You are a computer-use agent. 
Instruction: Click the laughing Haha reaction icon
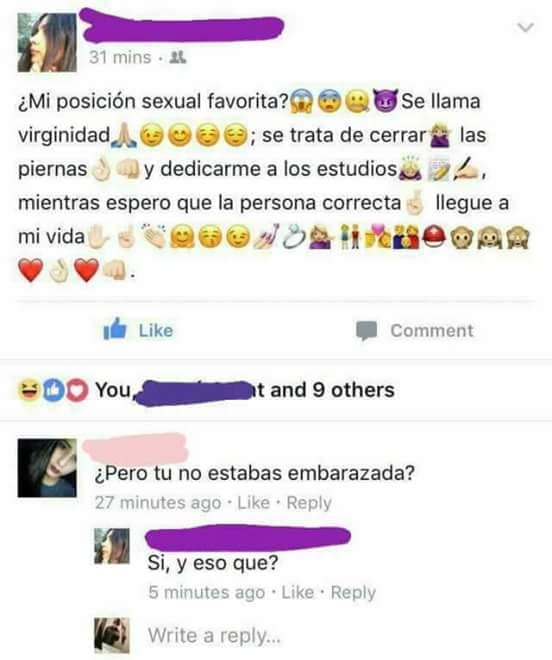[28, 389]
